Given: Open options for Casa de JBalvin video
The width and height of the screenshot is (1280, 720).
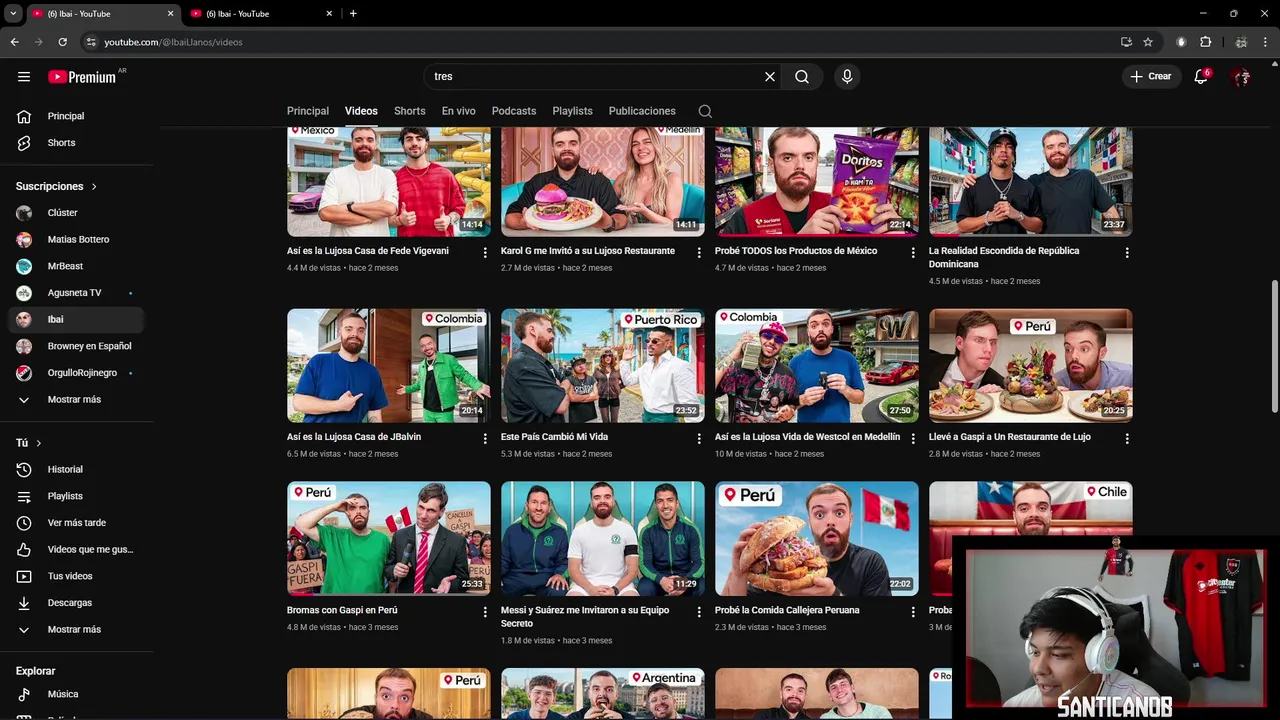Looking at the screenshot, I should point(485,439).
